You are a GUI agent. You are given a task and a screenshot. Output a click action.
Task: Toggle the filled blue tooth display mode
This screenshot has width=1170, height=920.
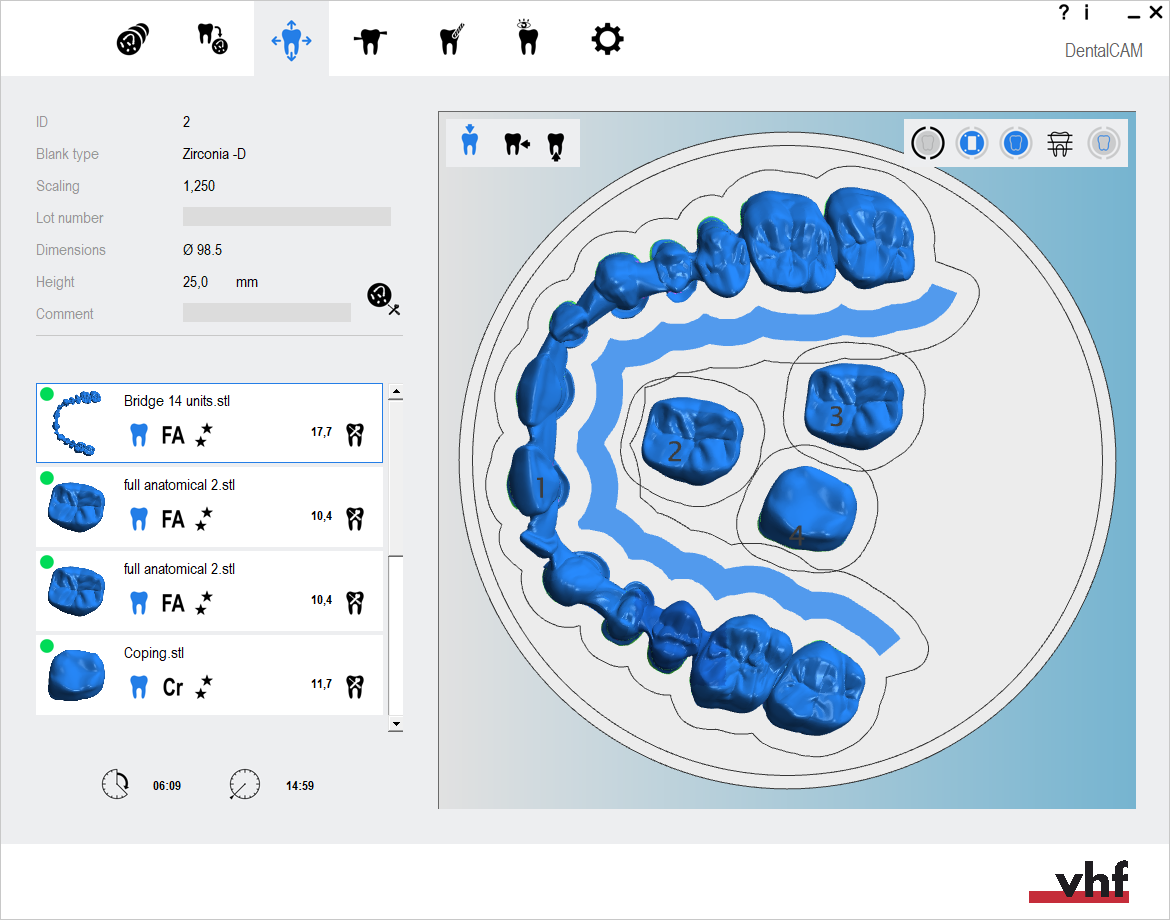pos(1016,143)
